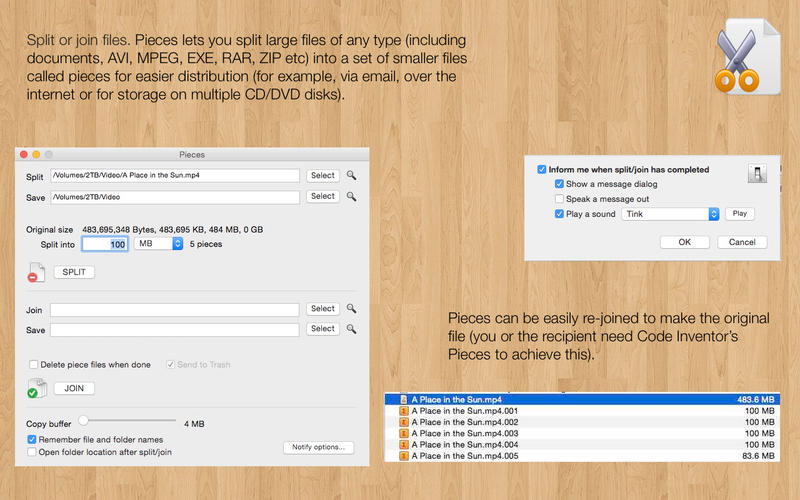
Task: Uncheck Remember file and folder names
Action: pos(32,439)
